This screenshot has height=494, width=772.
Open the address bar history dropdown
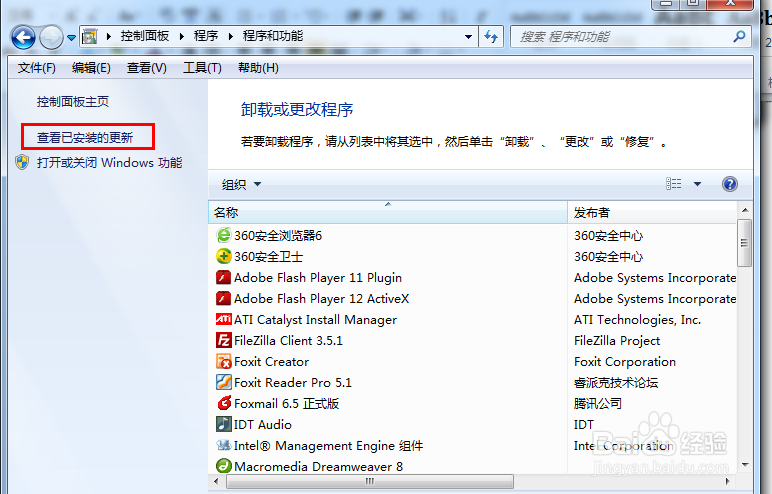468,36
